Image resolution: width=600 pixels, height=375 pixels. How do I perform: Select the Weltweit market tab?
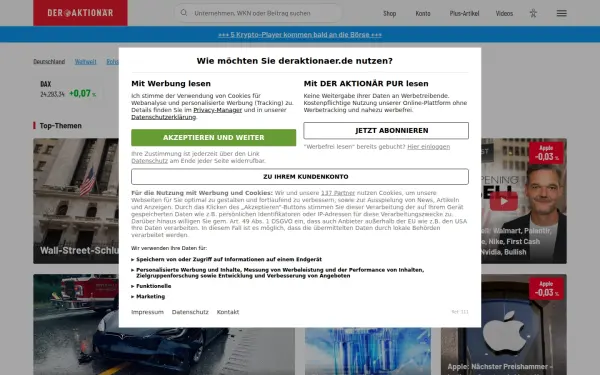point(85,62)
